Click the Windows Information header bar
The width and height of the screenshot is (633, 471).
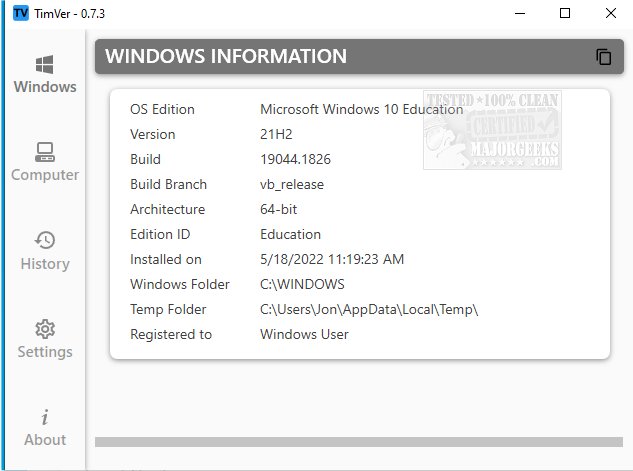point(340,57)
